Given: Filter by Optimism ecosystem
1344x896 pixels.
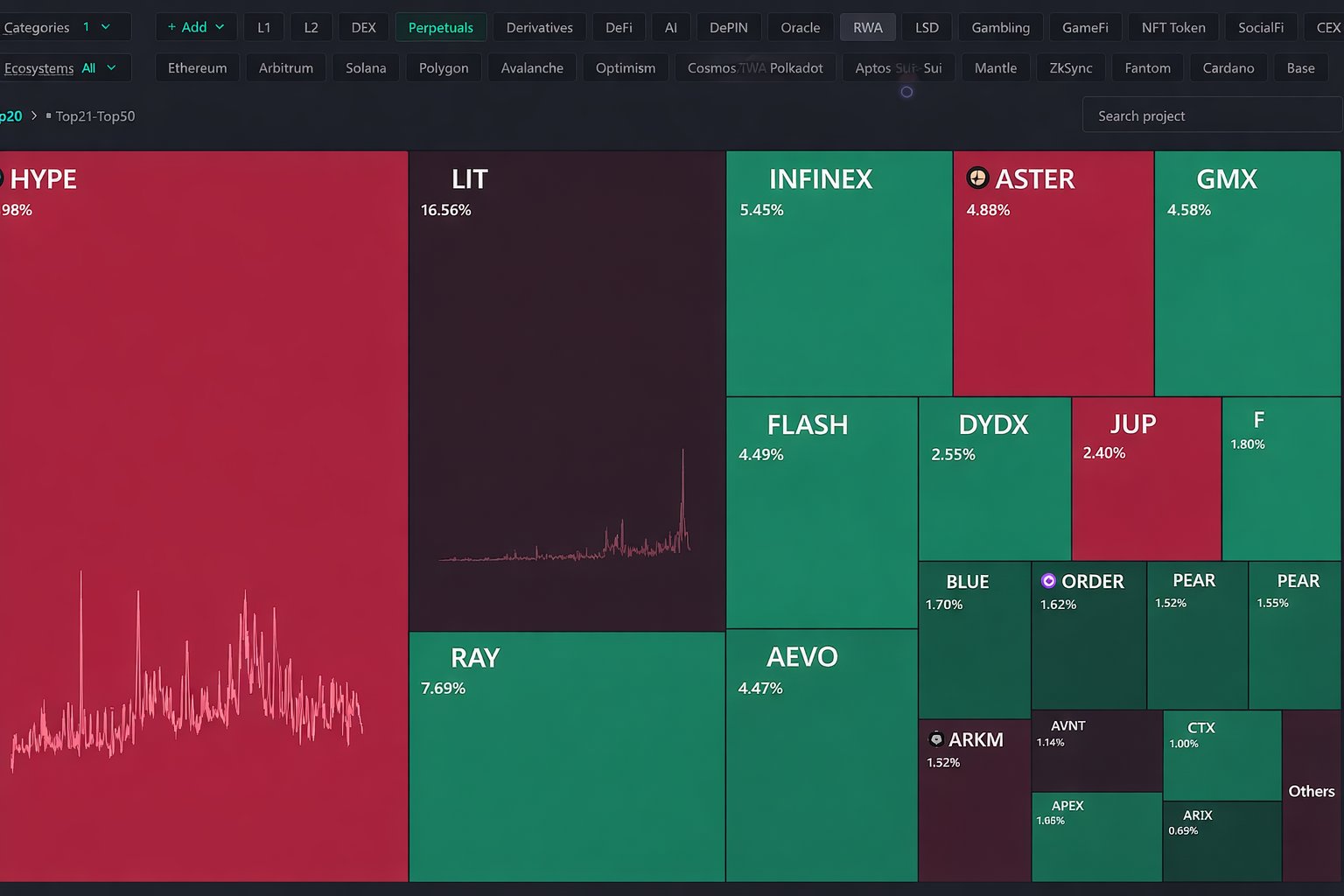Looking at the screenshot, I should [626, 67].
